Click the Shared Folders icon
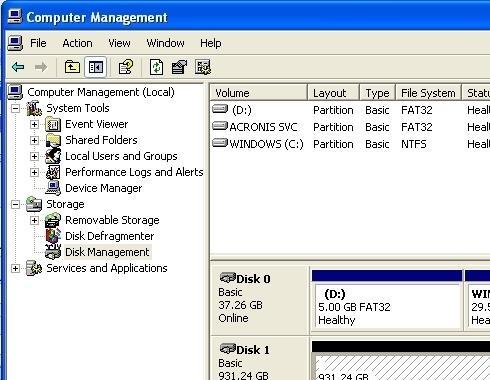 pos(53,140)
